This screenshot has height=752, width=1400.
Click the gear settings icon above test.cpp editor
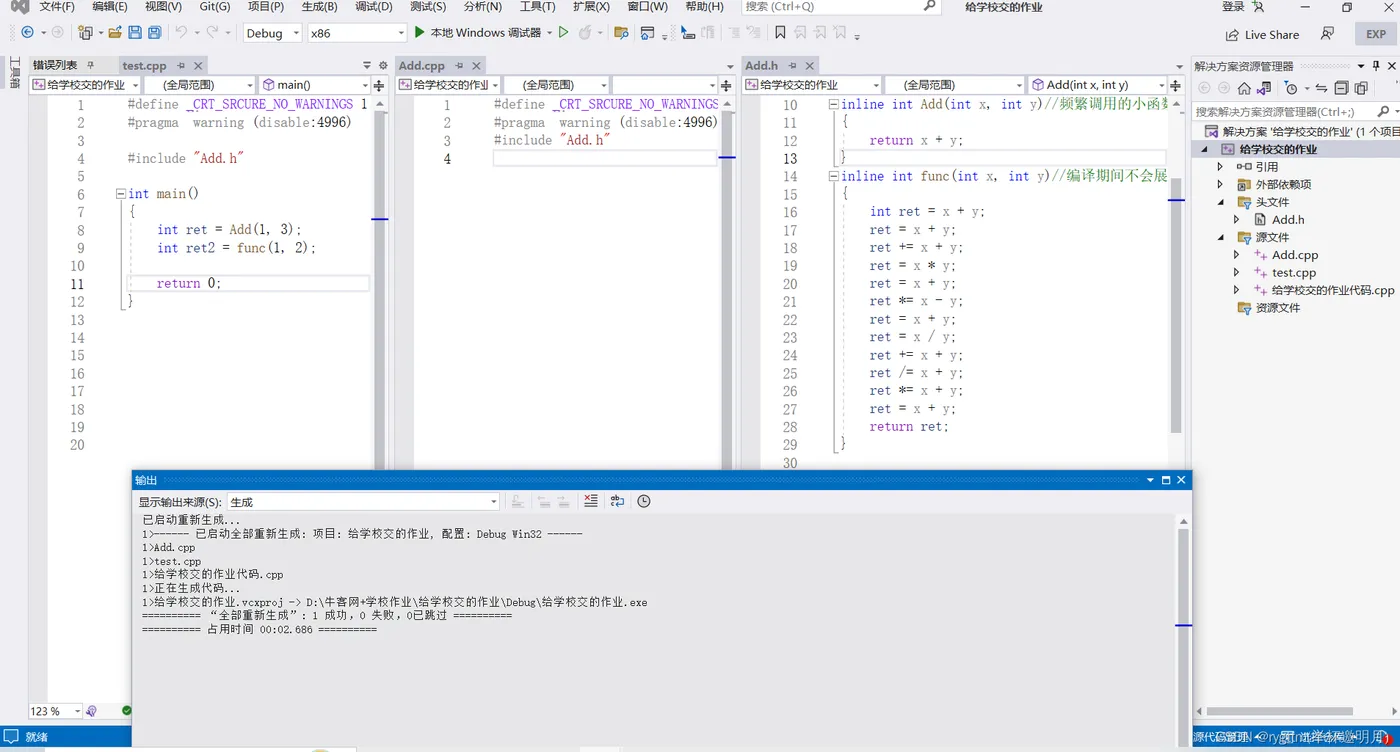[383, 66]
